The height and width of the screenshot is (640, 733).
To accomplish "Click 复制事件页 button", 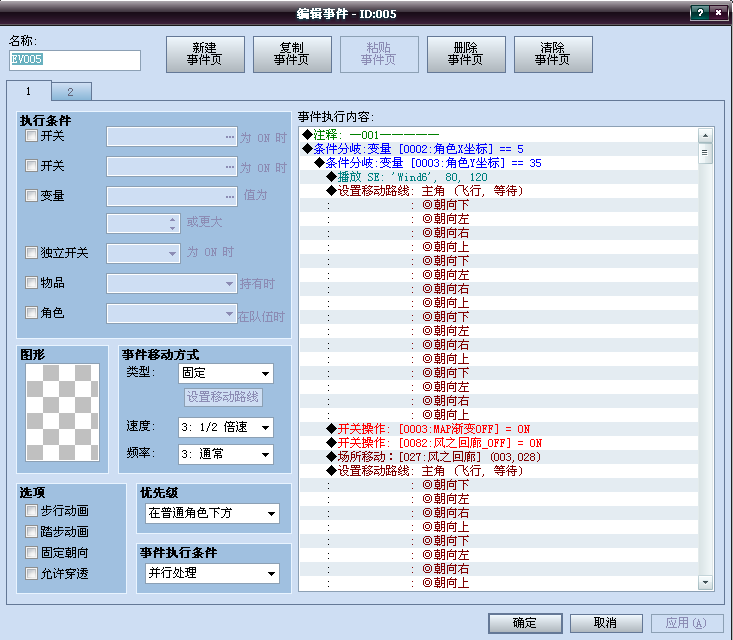I will click(x=292, y=54).
